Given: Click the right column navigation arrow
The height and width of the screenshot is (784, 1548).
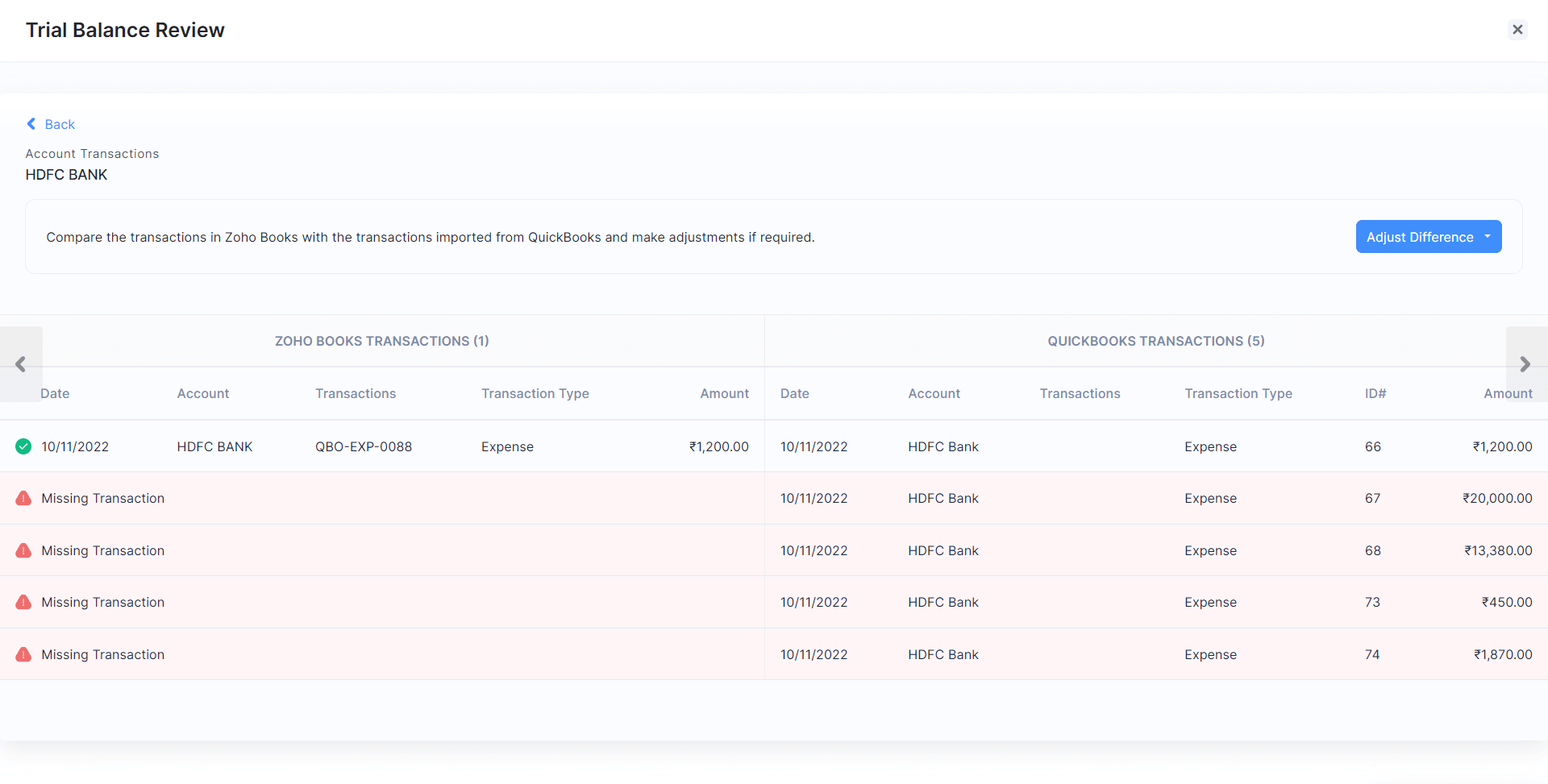Looking at the screenshot, I should [x=1525, y=364].
